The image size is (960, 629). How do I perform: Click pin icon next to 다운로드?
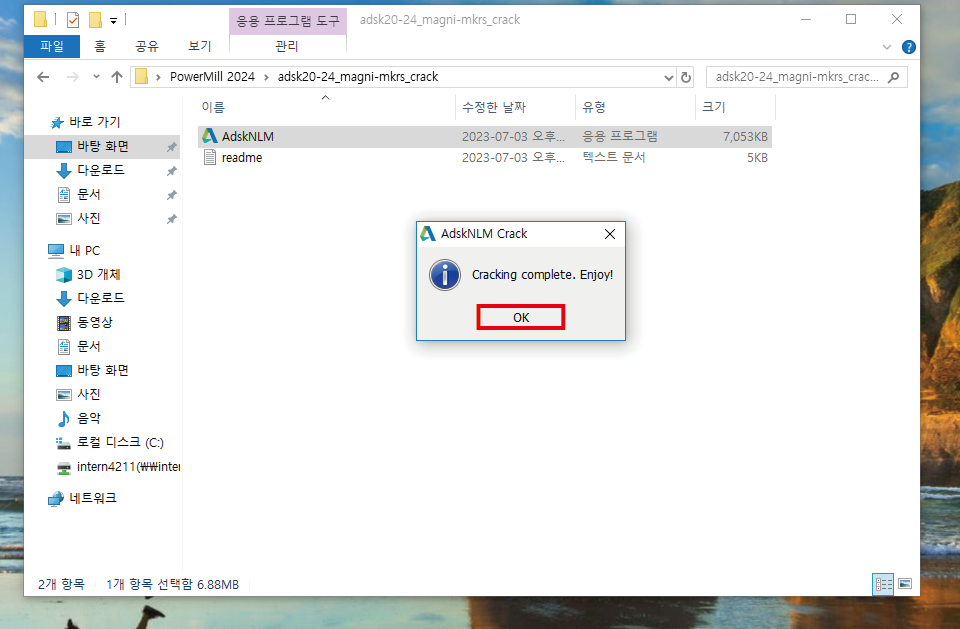click(x=171, y=171)
